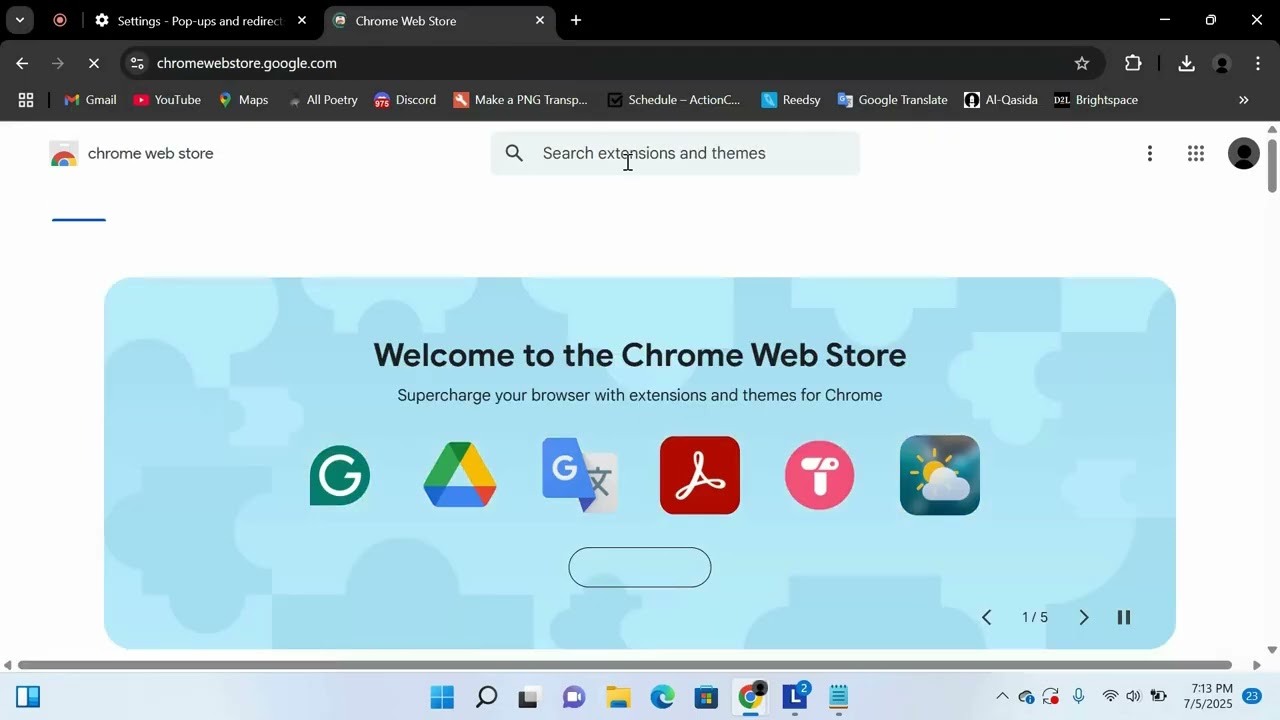This screenshot has height=720, width=1280.
Task: Open Microsoft Edge from taskbar
Action: (x=662, y=697)
